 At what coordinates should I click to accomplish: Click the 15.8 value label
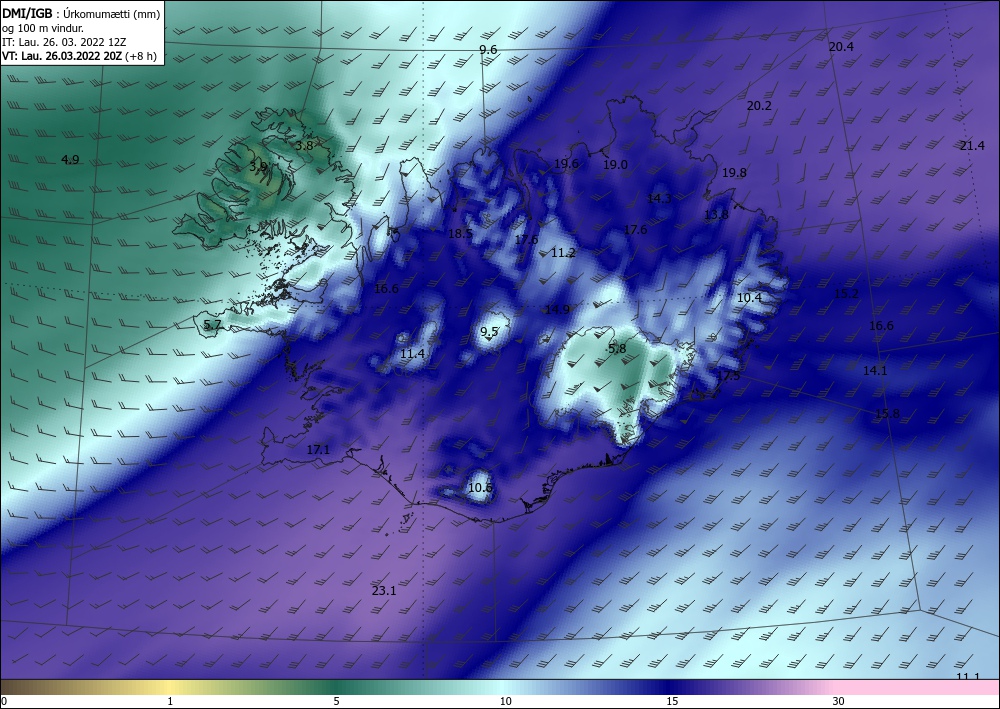(x=887, y=414)
